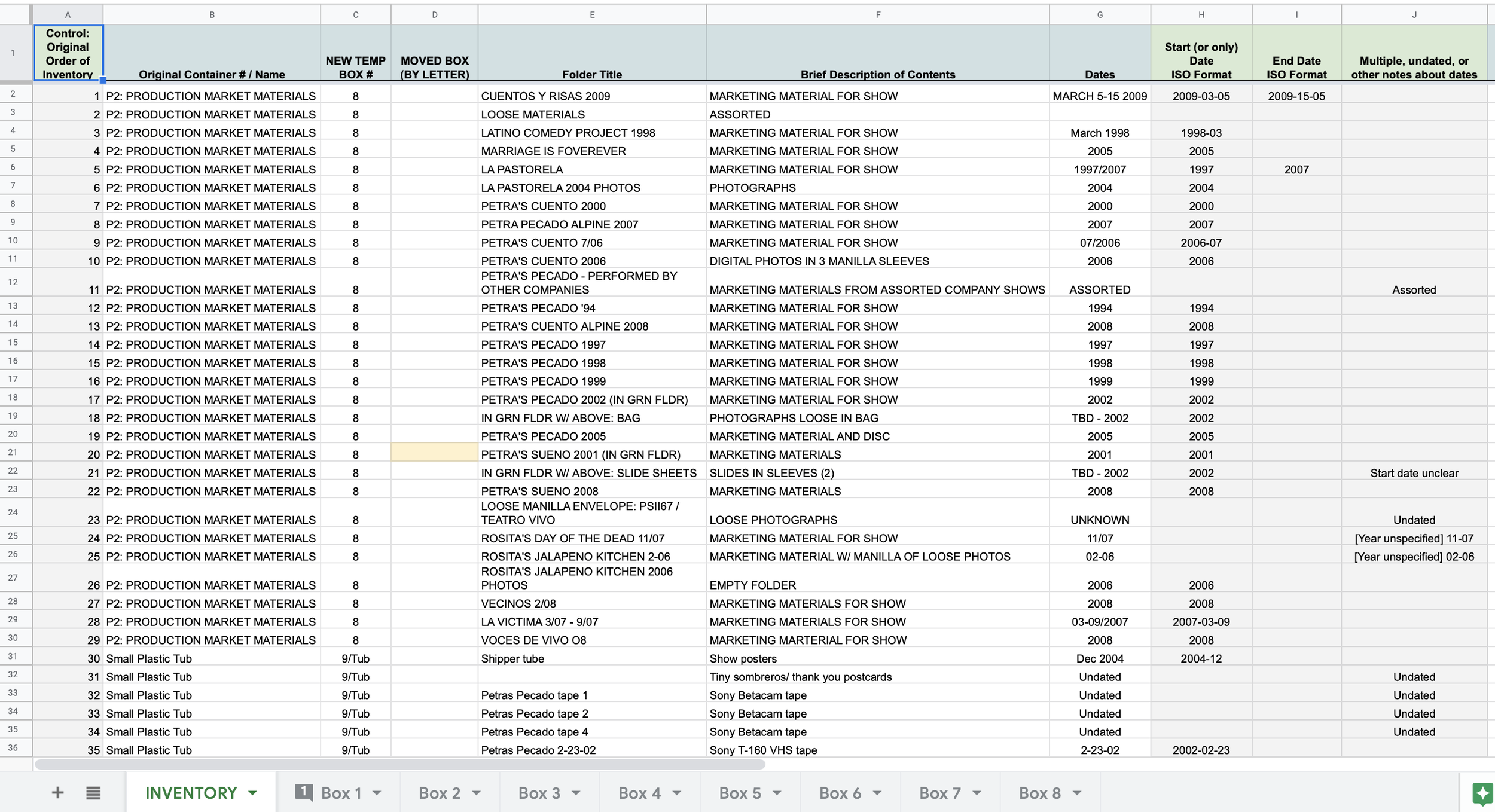Screen dimensions: 1495x812
Task: Select the 'Folder Title' header cell
Action: pyautogui.click(x=592, y=53)
